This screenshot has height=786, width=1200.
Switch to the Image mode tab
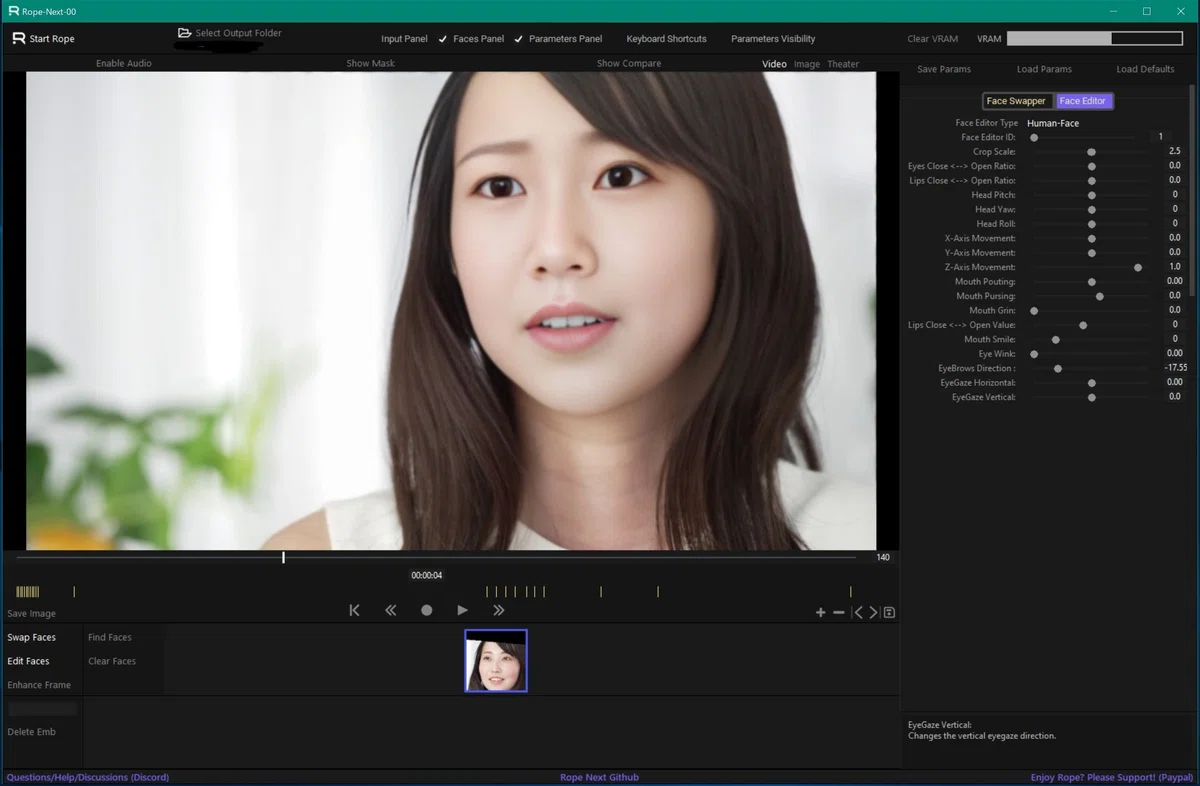pos(806,64)
